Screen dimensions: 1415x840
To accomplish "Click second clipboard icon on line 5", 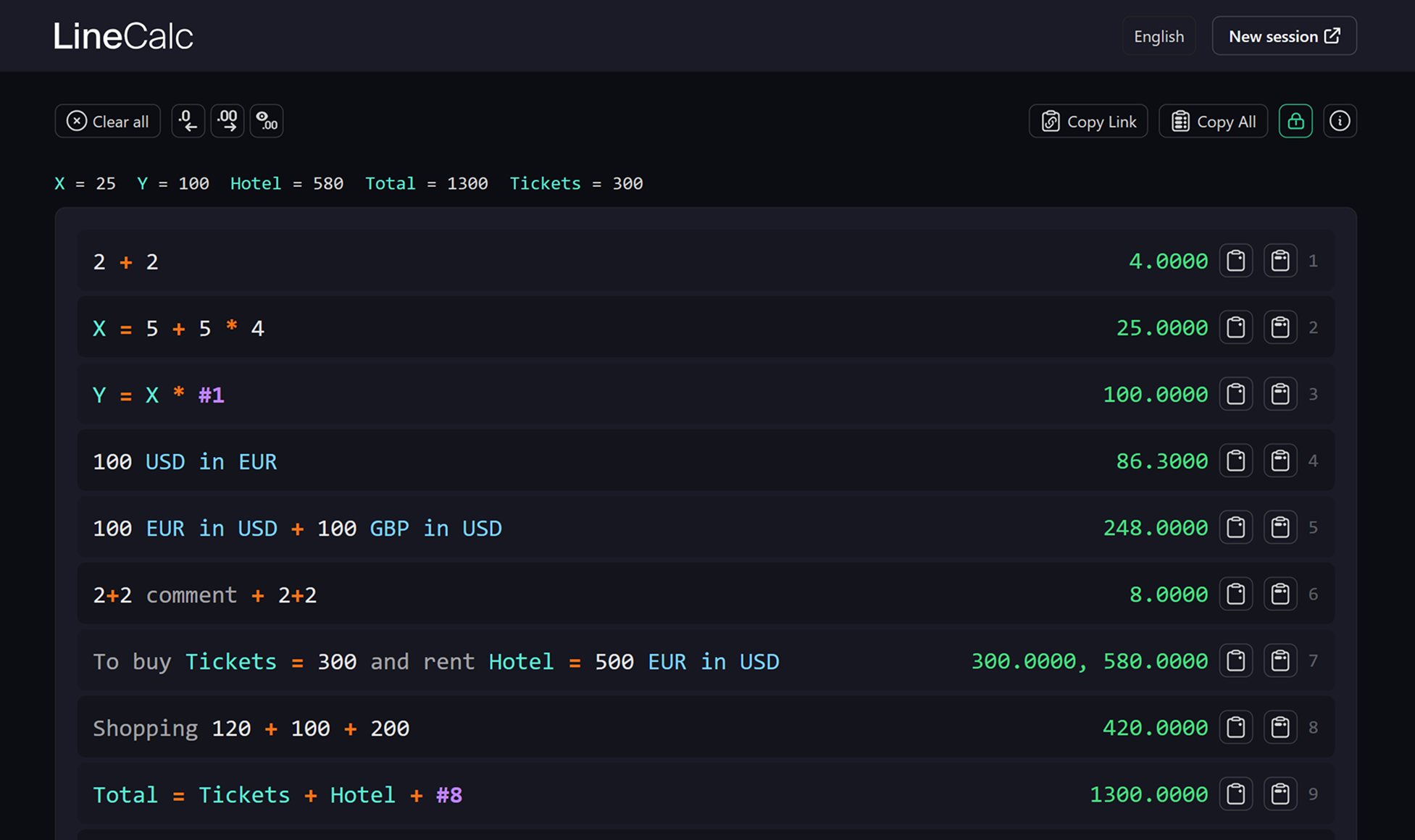I will 1280,527.
